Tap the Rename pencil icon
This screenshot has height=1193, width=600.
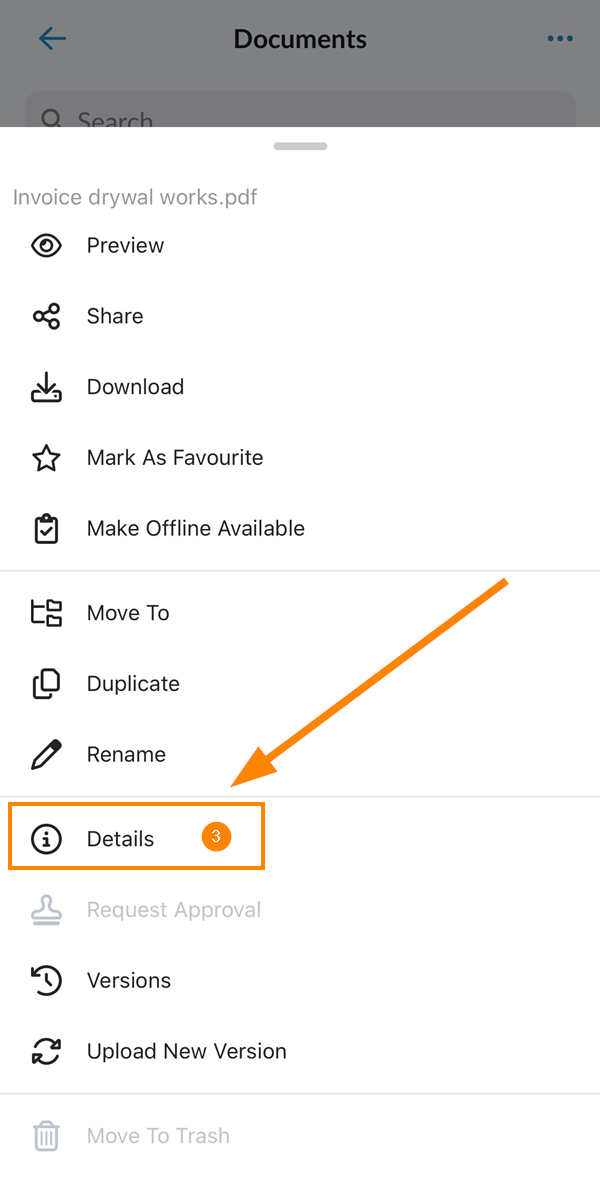pos(46,754)
